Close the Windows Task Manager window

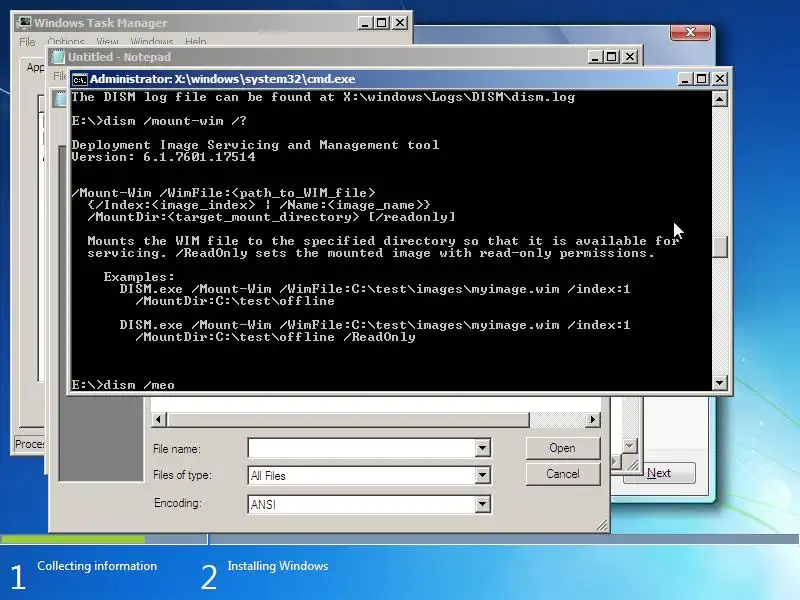point(400,23)
